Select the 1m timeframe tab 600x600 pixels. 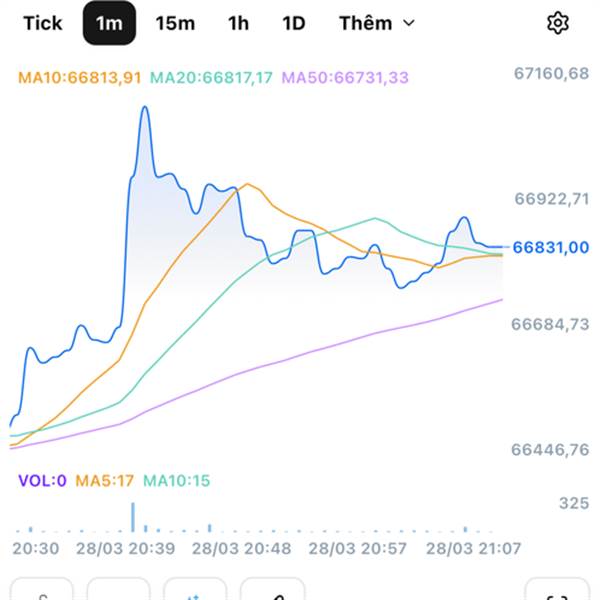109,23
